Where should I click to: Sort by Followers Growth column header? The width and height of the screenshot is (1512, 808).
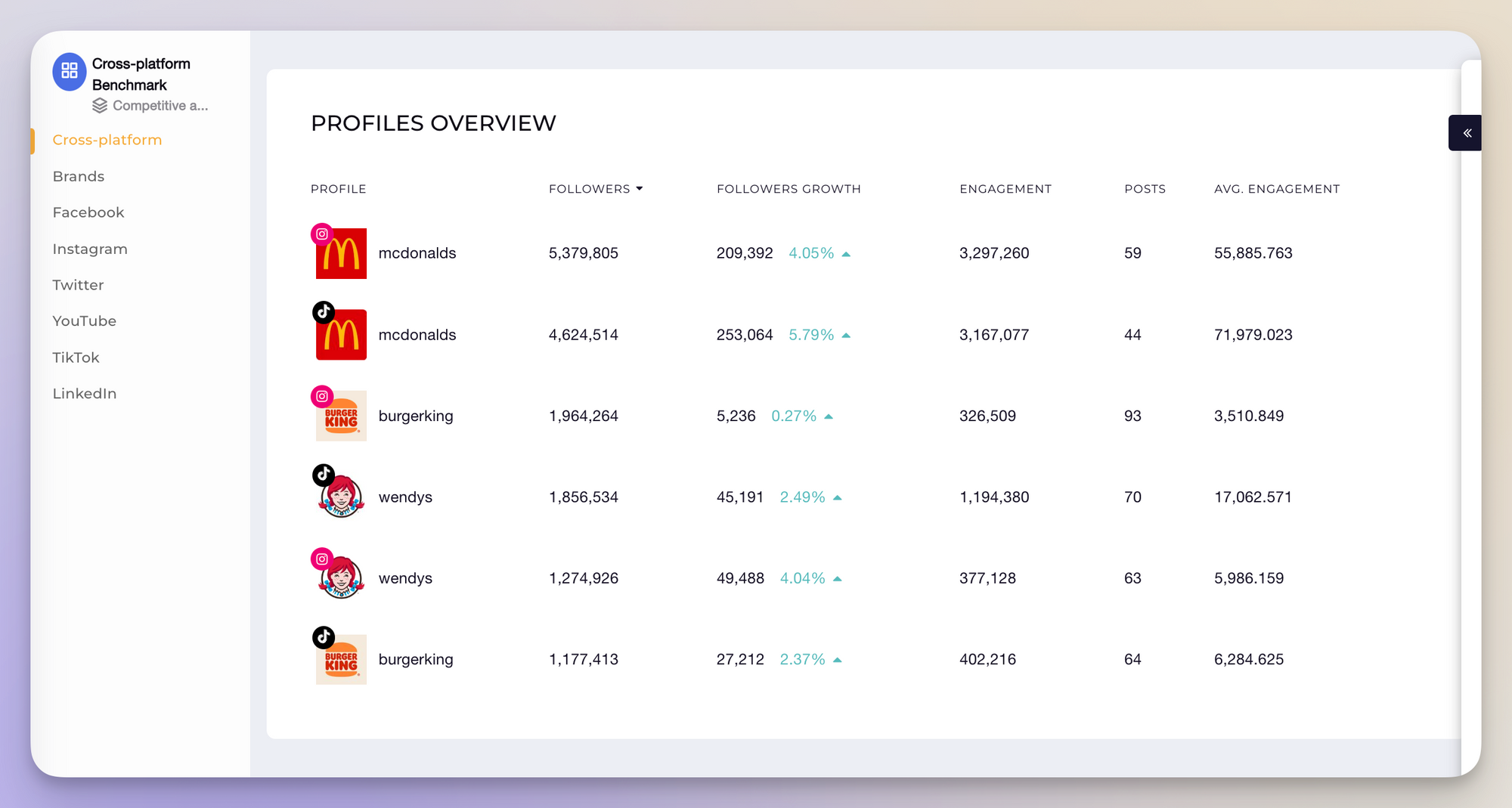tap(789, 189)
